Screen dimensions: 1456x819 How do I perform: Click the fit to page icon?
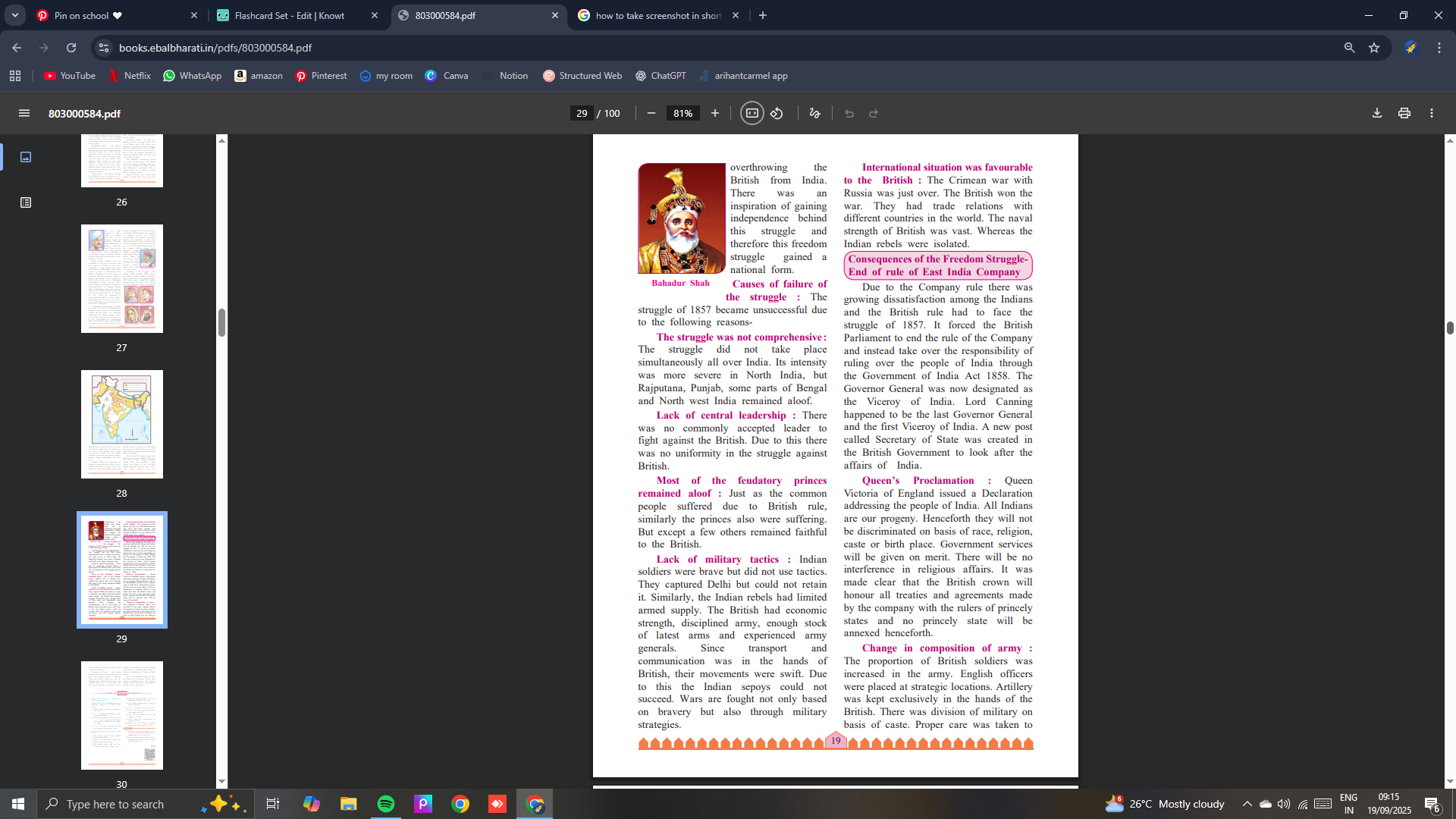pyautogui.click(x=752, y=113)
